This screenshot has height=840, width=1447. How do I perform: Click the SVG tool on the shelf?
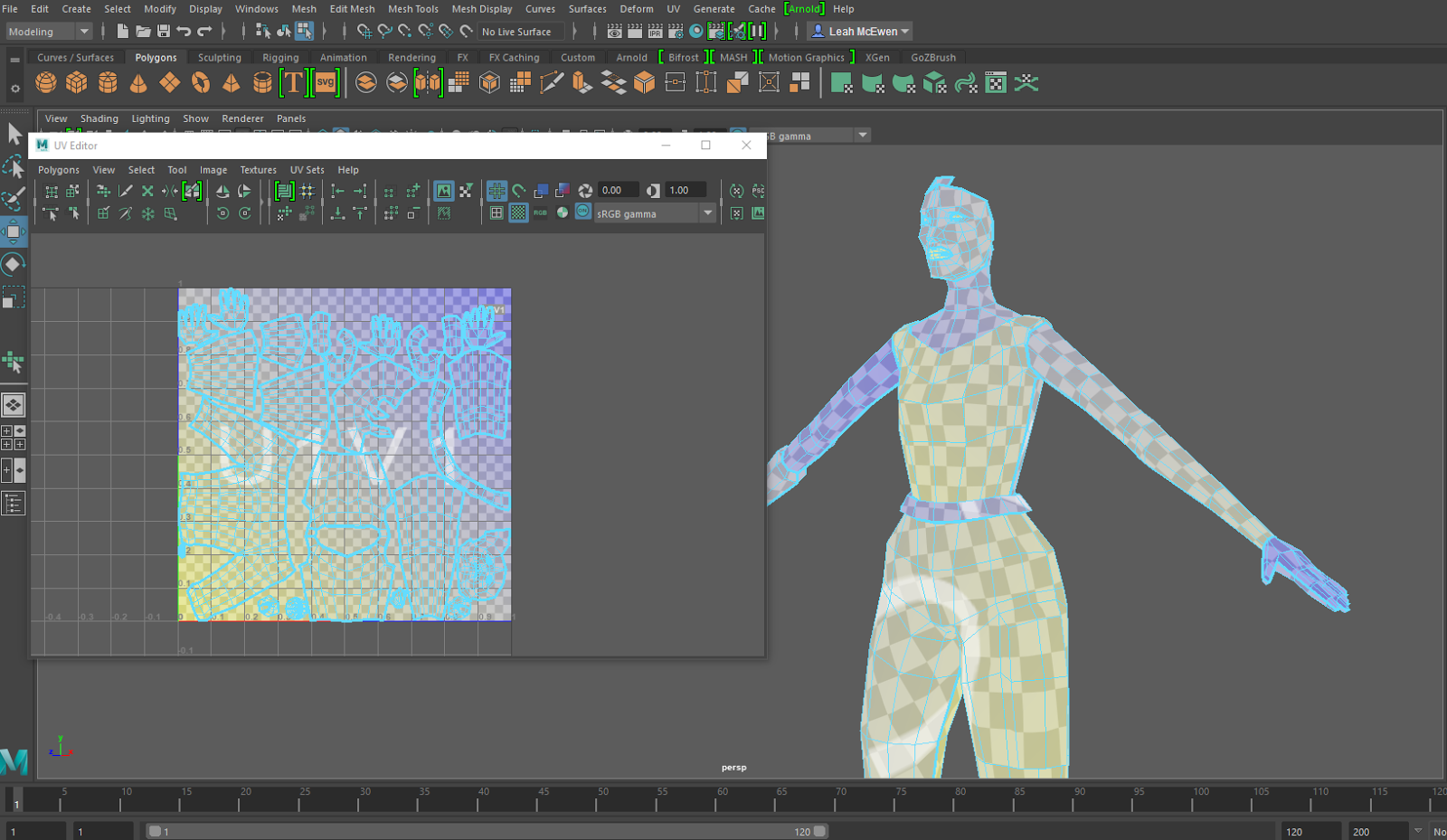pyautogui.click(x=325, y=82)
